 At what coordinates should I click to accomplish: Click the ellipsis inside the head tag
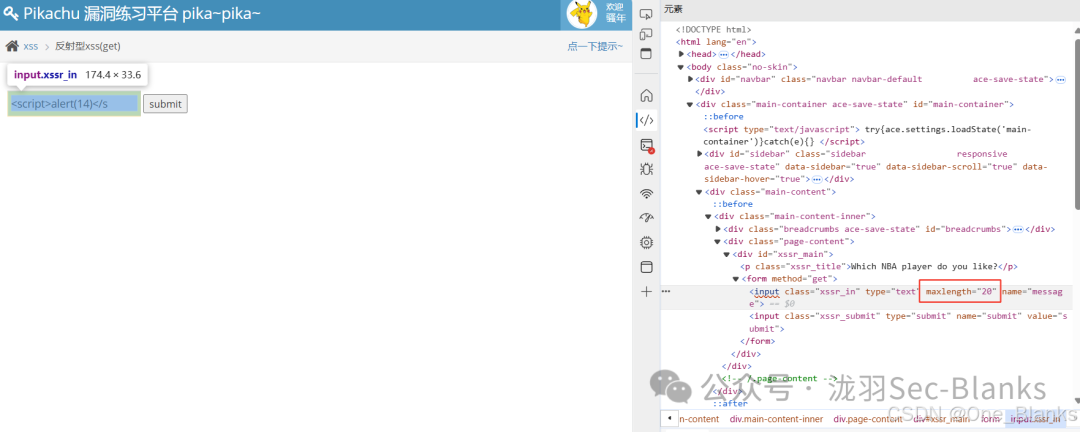click(x=724, y=54)
